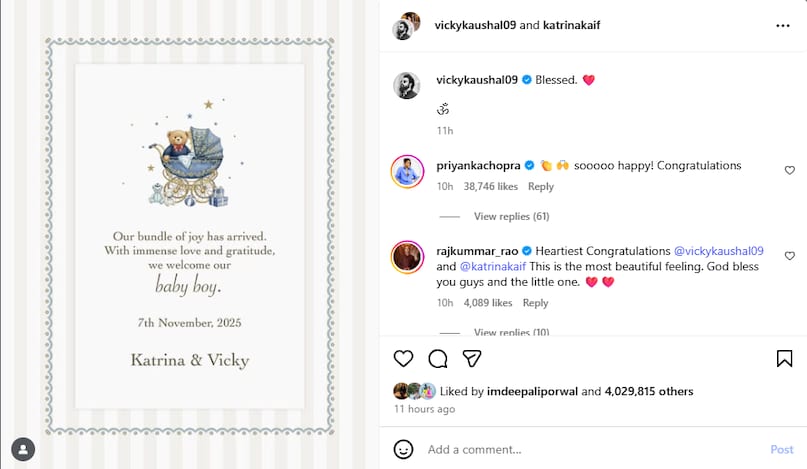Open emoji picker in comment box
Screen dimensions: 807x469
[x=404, y=449]
